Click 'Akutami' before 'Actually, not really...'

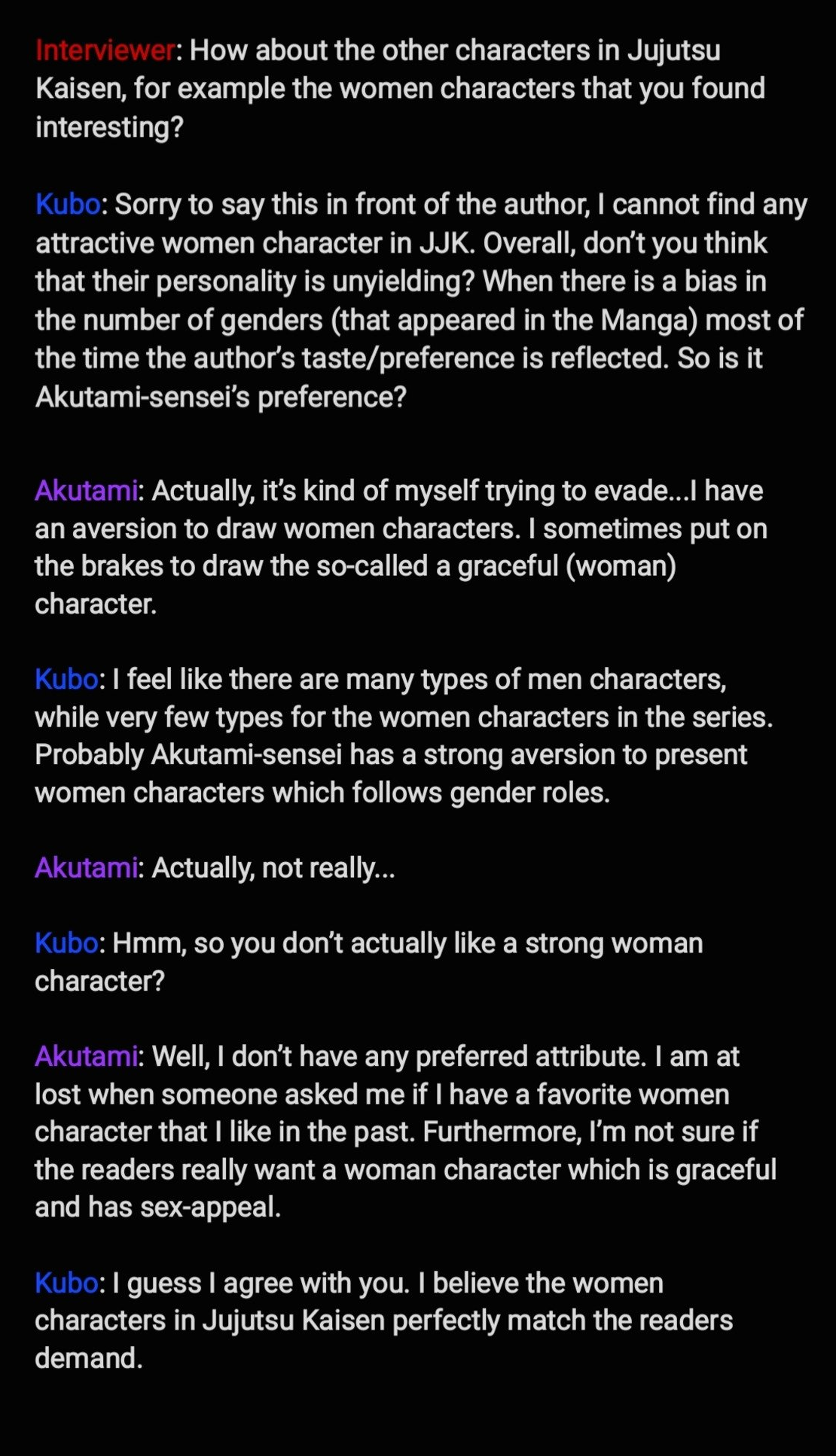[87, 868]
